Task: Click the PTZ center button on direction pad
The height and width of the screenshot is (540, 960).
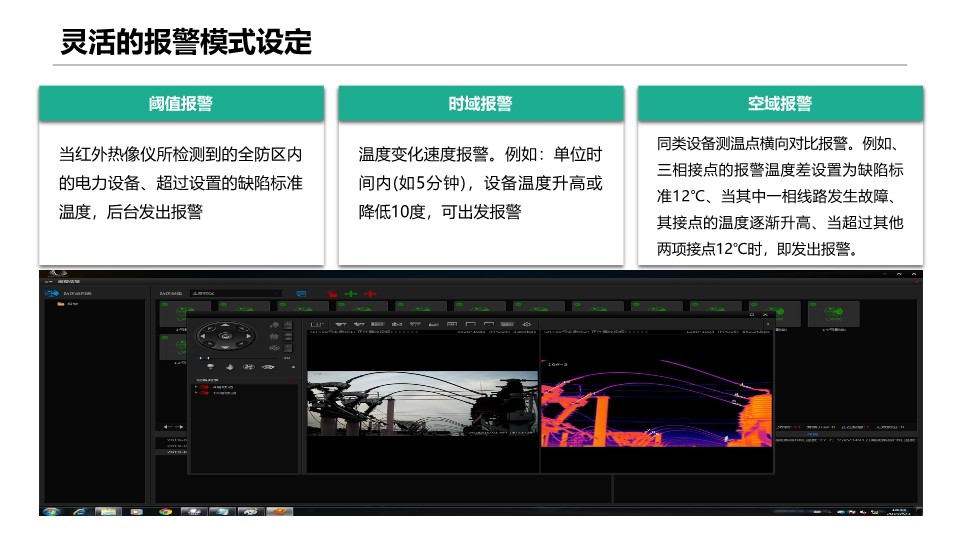Action: pos(226,338)
